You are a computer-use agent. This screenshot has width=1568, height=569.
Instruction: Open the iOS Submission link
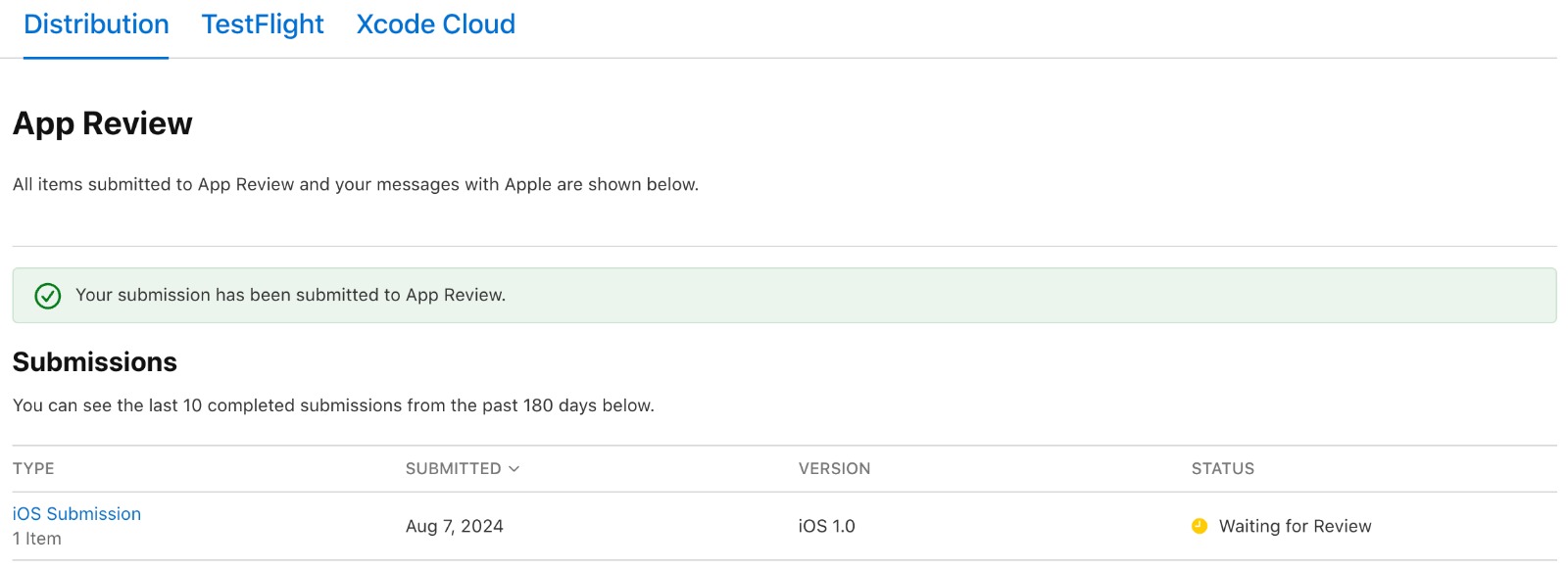(x=76, y=514)
